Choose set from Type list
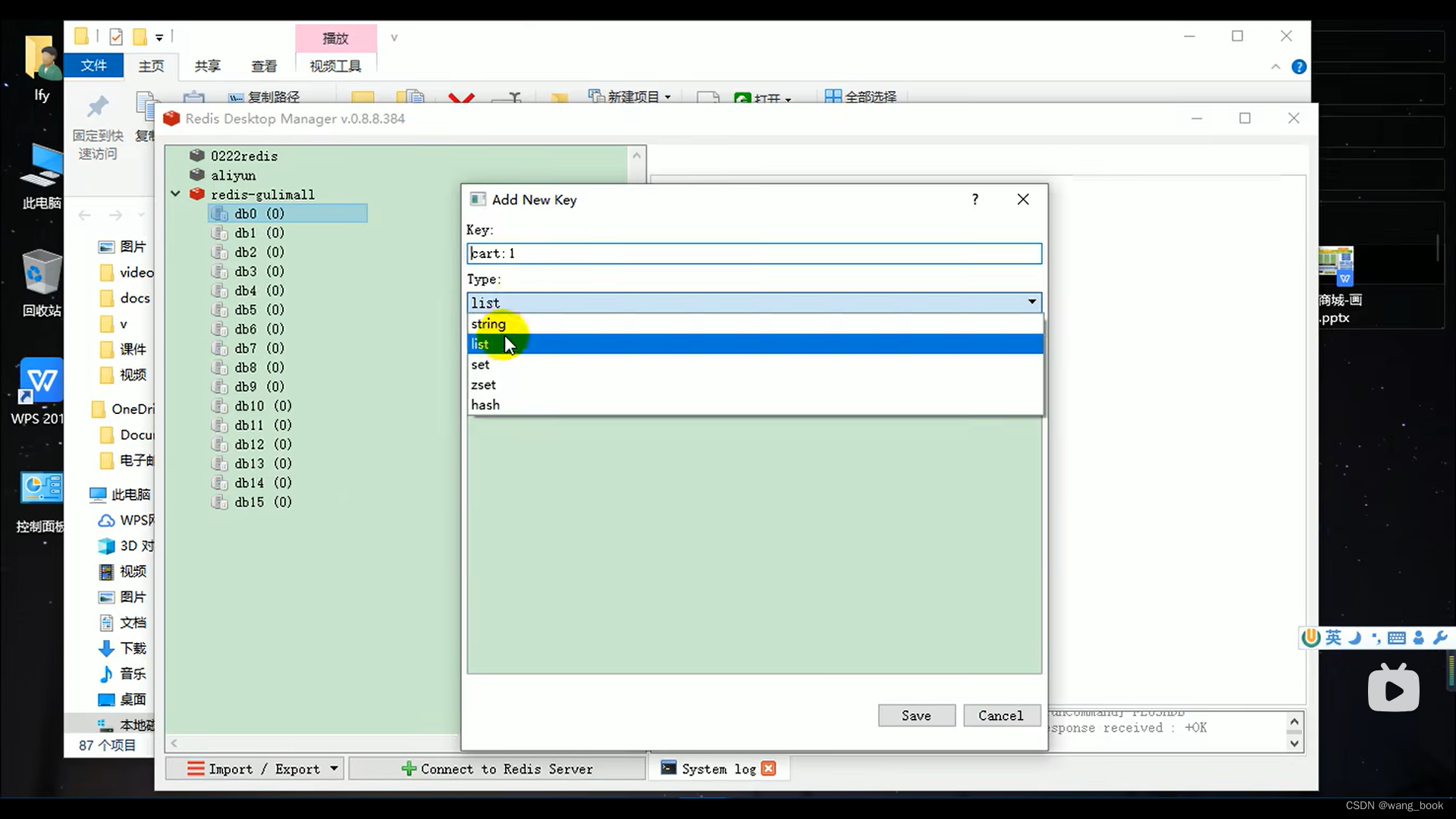This screenshot has height=819, width=1456. (x=755, y=365)
